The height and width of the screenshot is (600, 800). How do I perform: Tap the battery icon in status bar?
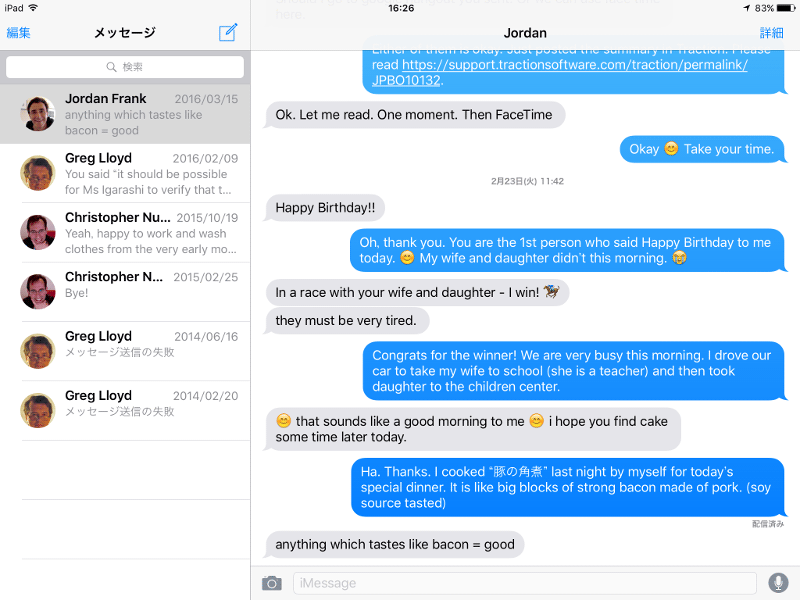786,8
